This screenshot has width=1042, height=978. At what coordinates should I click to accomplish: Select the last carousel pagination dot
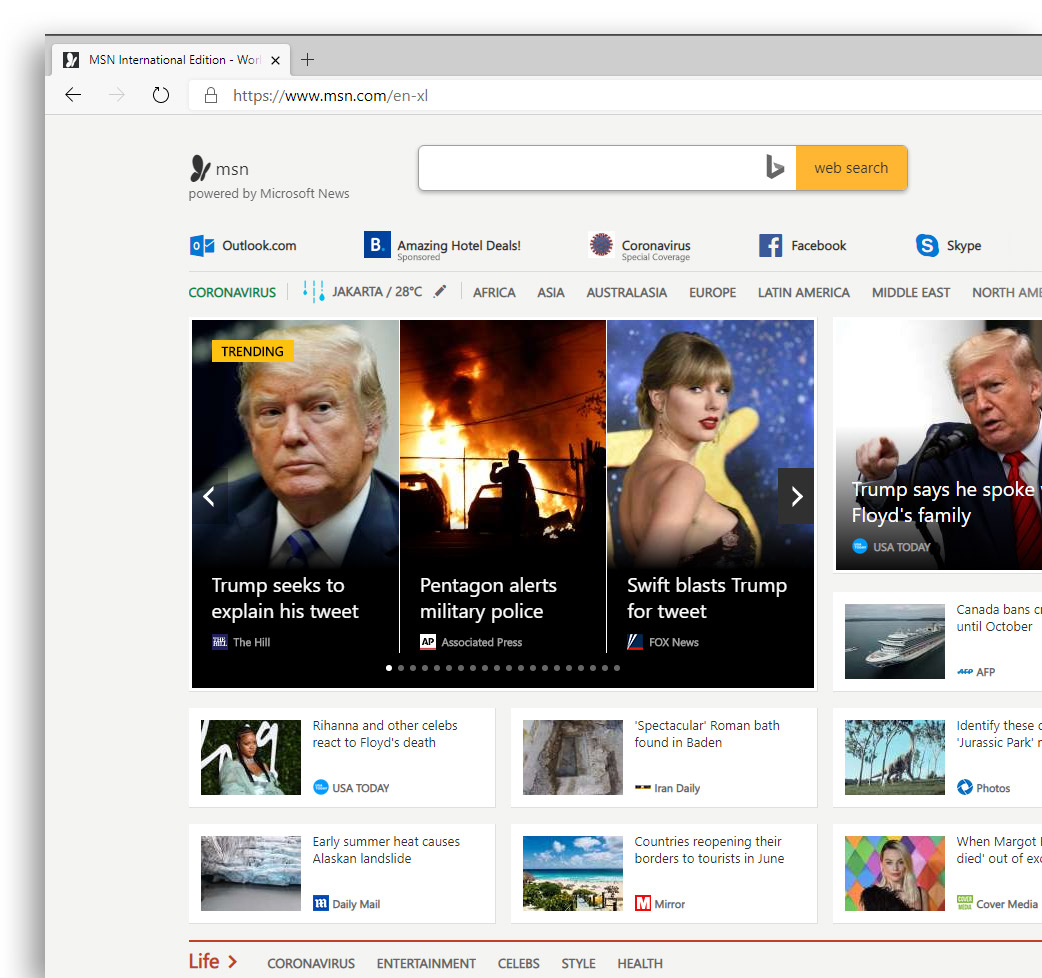click(x=617, y=668)
